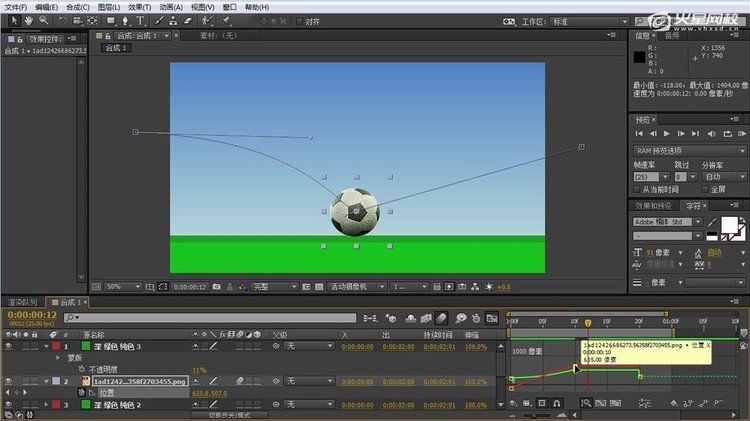Screen dimensions: 750x421
Task: Select the Brush tool
Action: 159,21
